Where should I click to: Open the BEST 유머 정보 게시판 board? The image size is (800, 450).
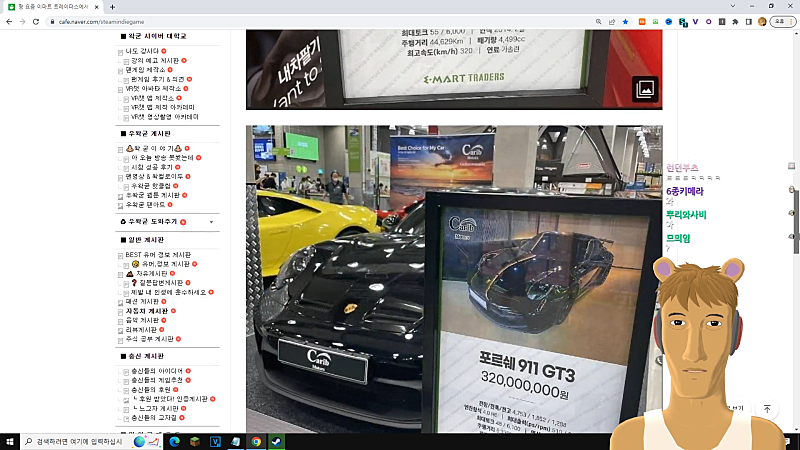158,255
